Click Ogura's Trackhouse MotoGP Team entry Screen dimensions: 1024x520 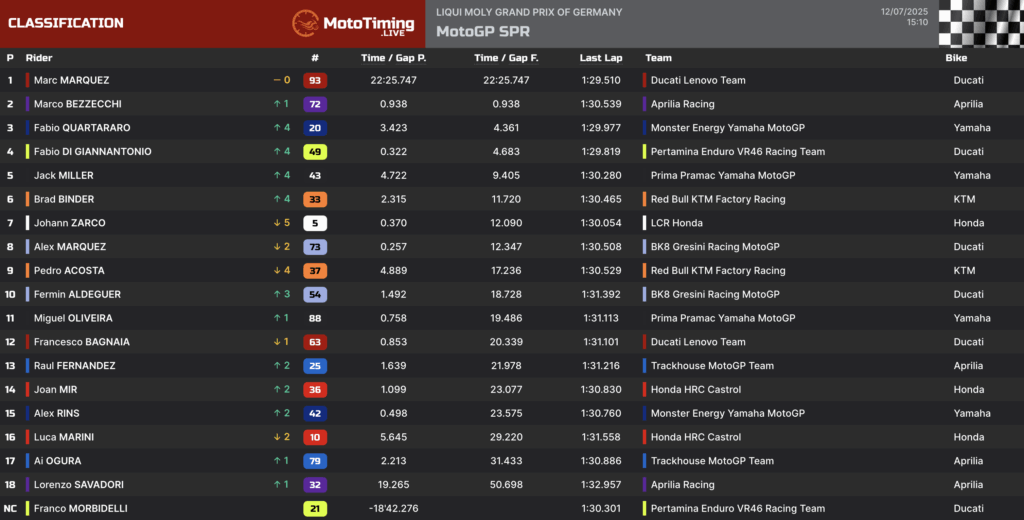pyautogui.click(x=712, y=461)
